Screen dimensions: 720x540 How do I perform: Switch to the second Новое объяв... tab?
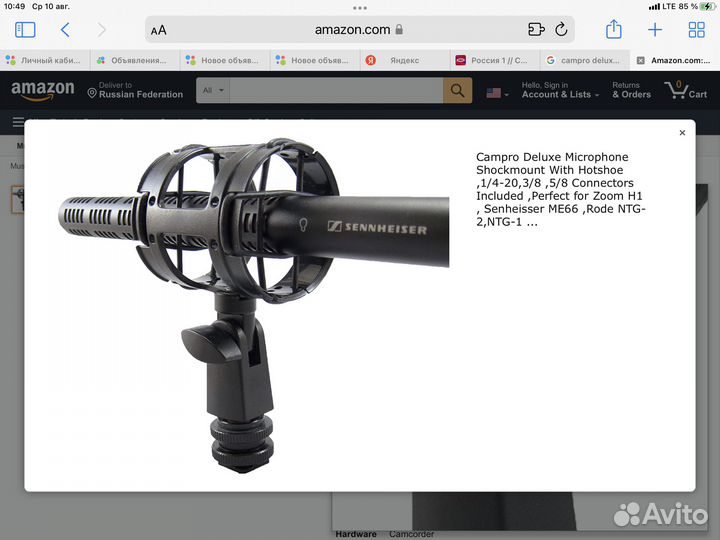[x=315, y=60]
